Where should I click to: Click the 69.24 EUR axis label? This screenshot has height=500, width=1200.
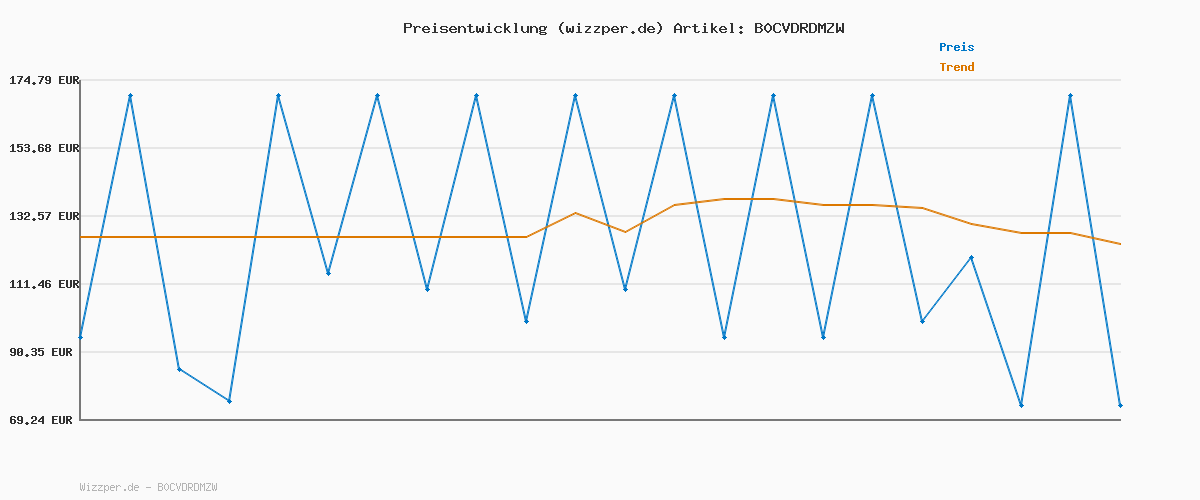[x=43, y=420]
